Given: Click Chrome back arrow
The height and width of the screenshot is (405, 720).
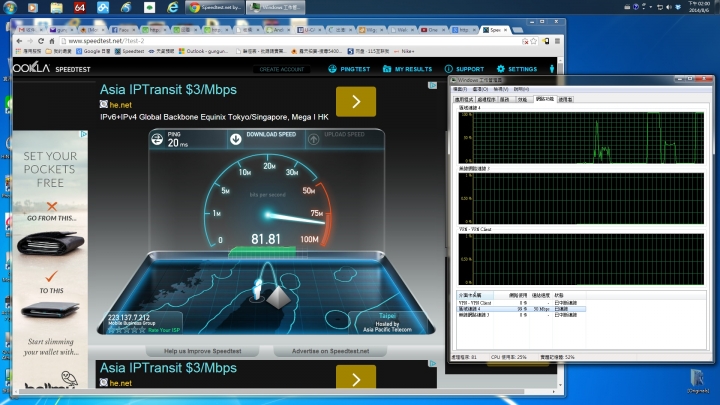Looking at the screenshot, I should click(19, 41).
